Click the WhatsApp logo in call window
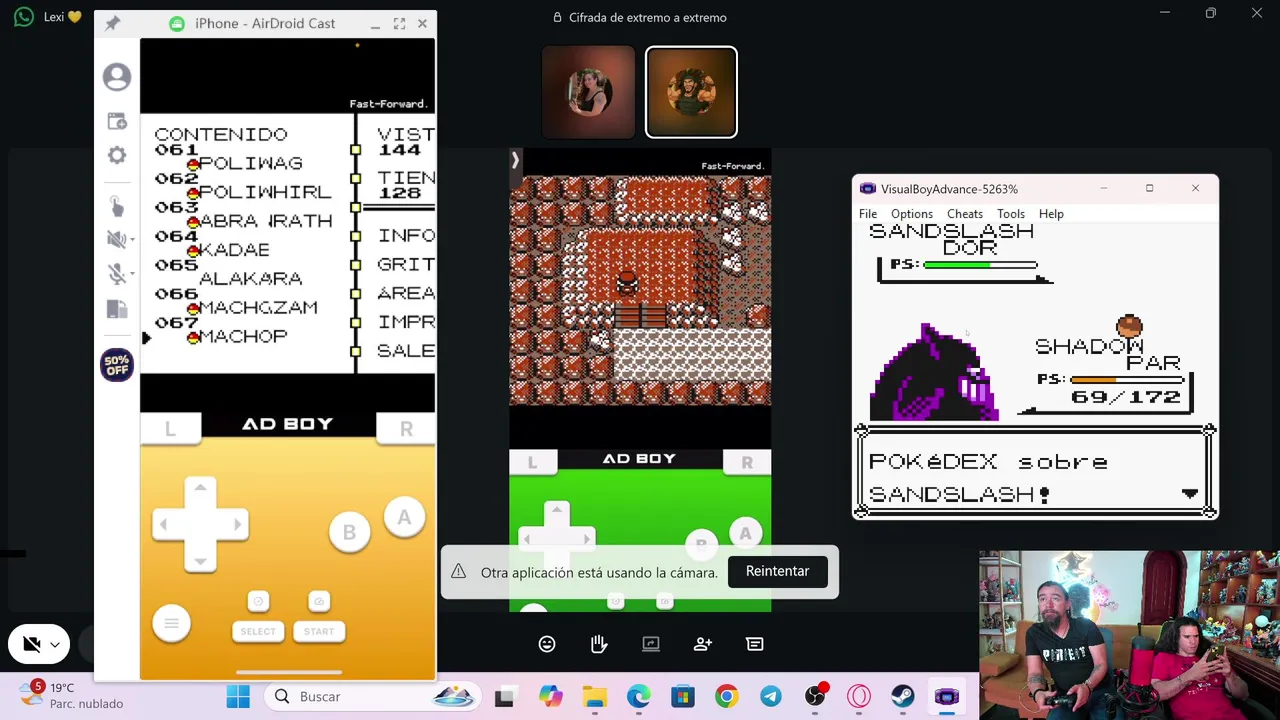Image resolution: width=1280 pixels, height=720 pixels. (x=24, y=17)
